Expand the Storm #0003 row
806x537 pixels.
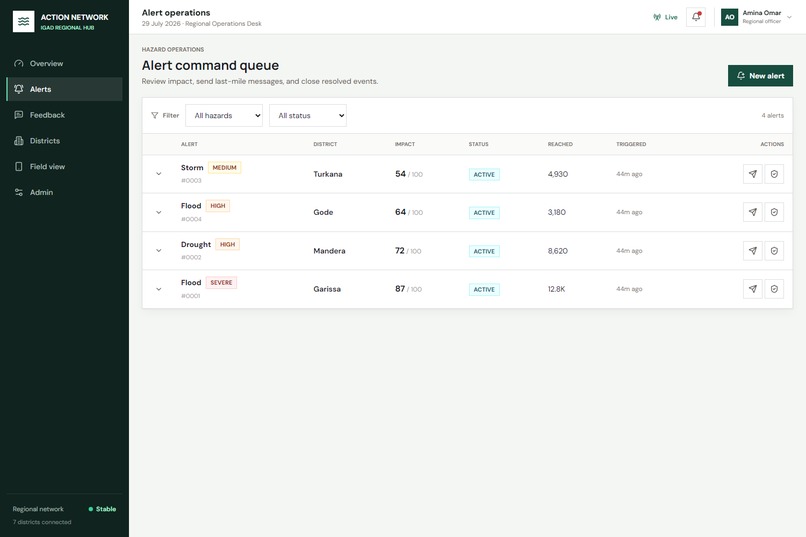pyautogui.click(x=159, y=174)
